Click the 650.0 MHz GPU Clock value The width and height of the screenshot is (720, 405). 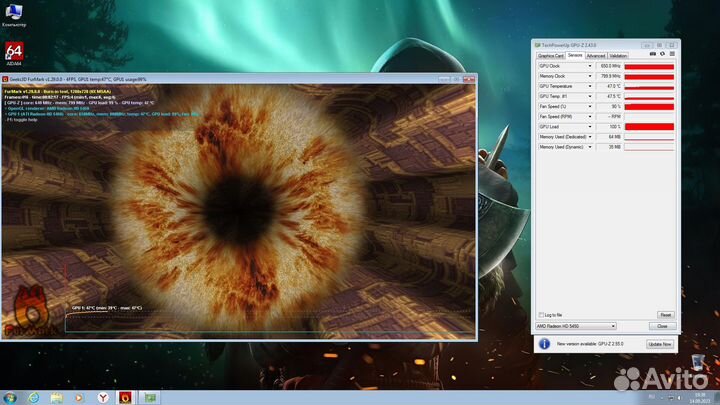click(x=610, y=66)
